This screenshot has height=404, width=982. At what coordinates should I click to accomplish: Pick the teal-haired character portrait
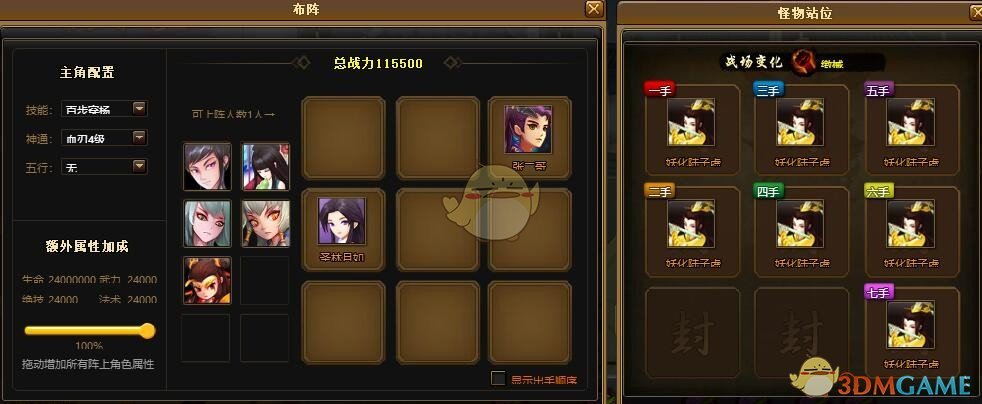click(207, 223)
